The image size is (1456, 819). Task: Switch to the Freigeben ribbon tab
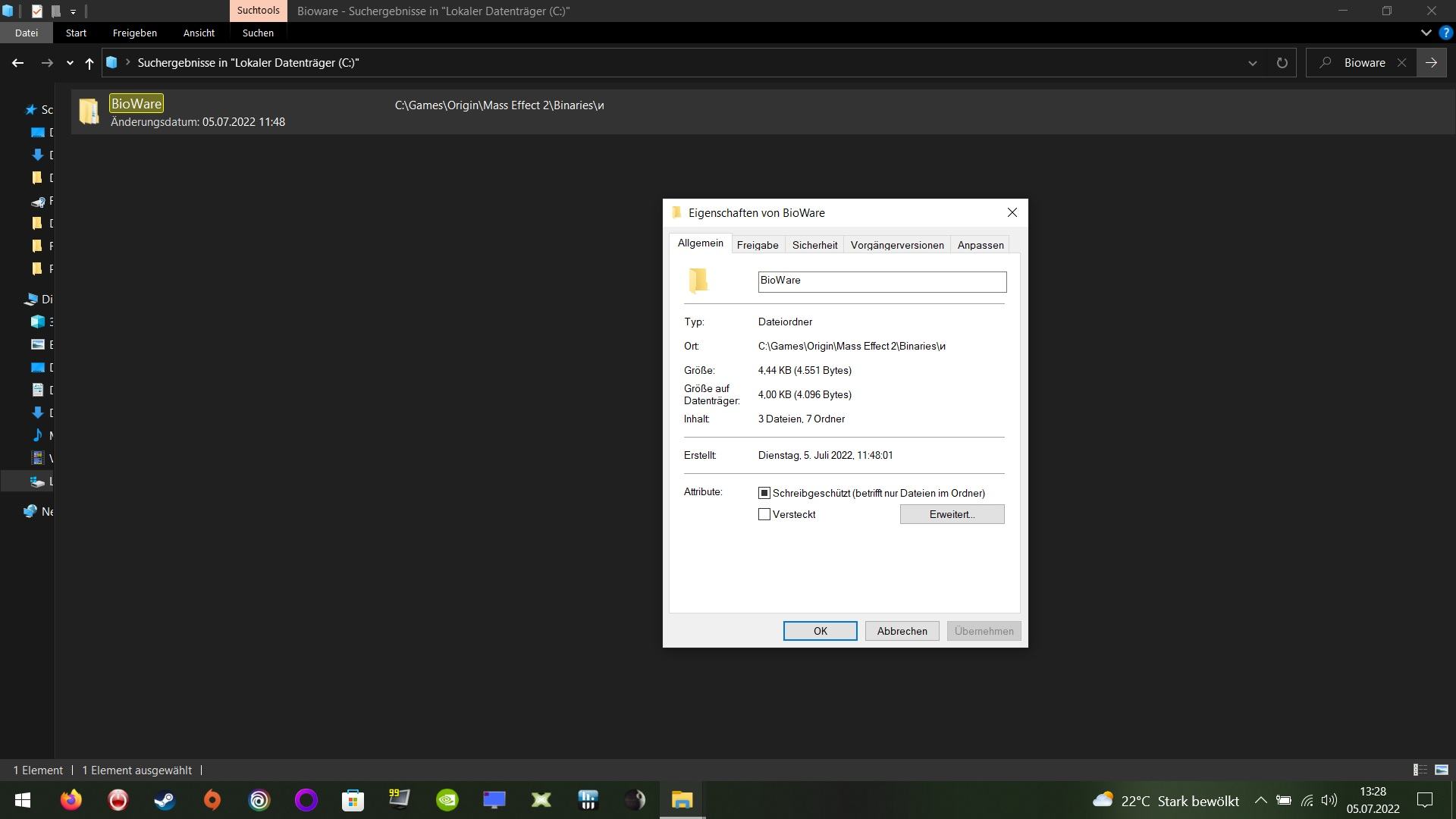[x=134, y=33]
